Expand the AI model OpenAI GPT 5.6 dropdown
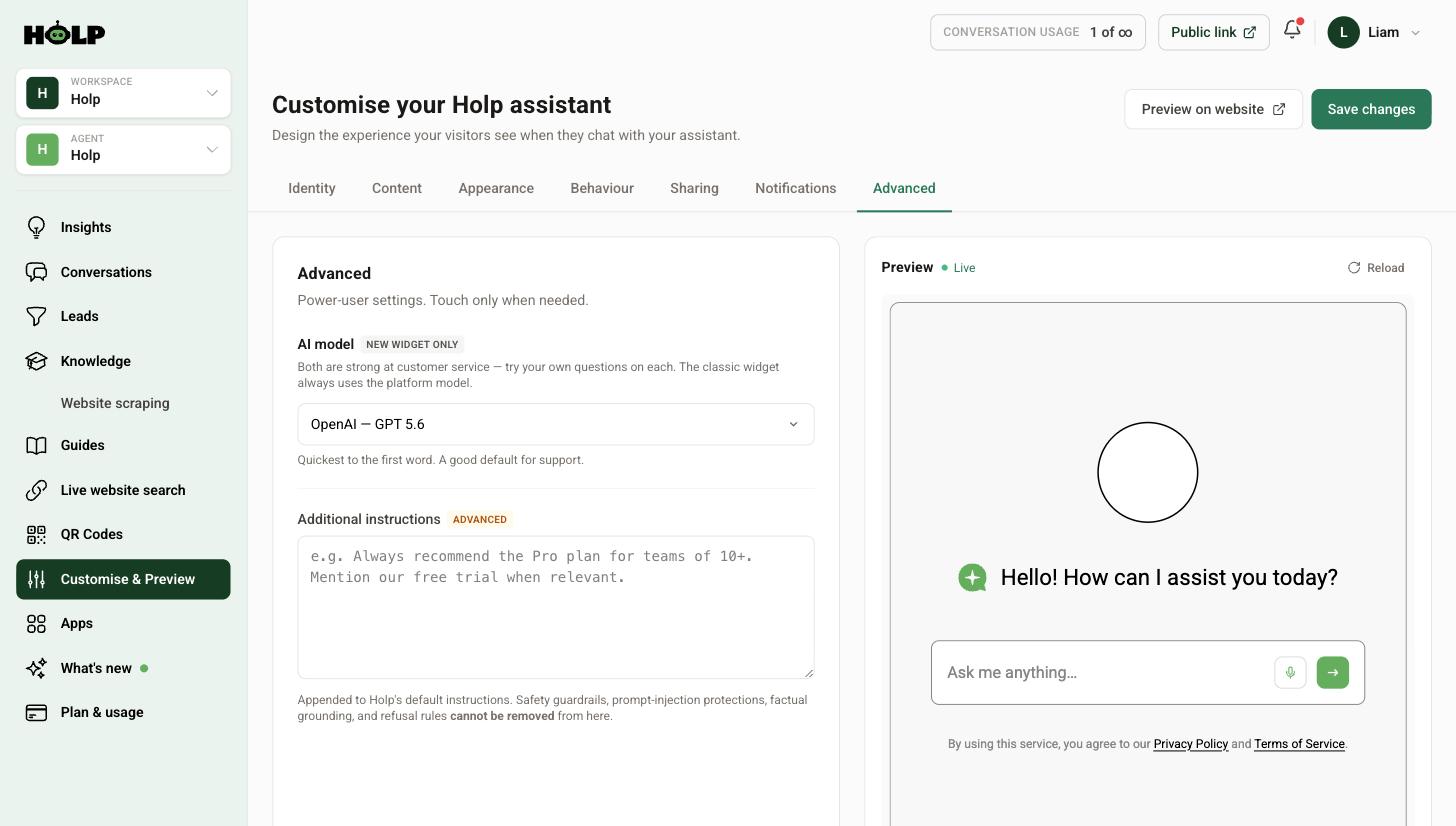The width and height of the screenshot is (1456, 826). point(555,424)
